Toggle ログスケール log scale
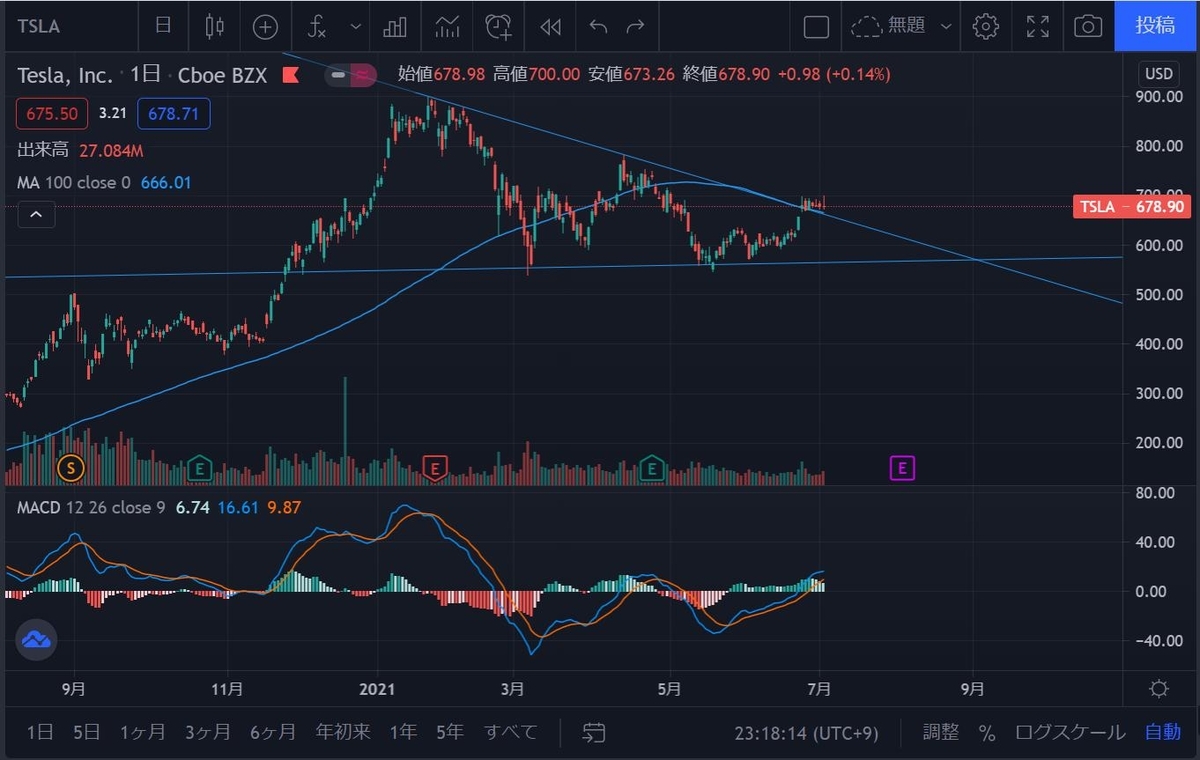Viewport: 1200px width, 760px height. point(1070,732)
